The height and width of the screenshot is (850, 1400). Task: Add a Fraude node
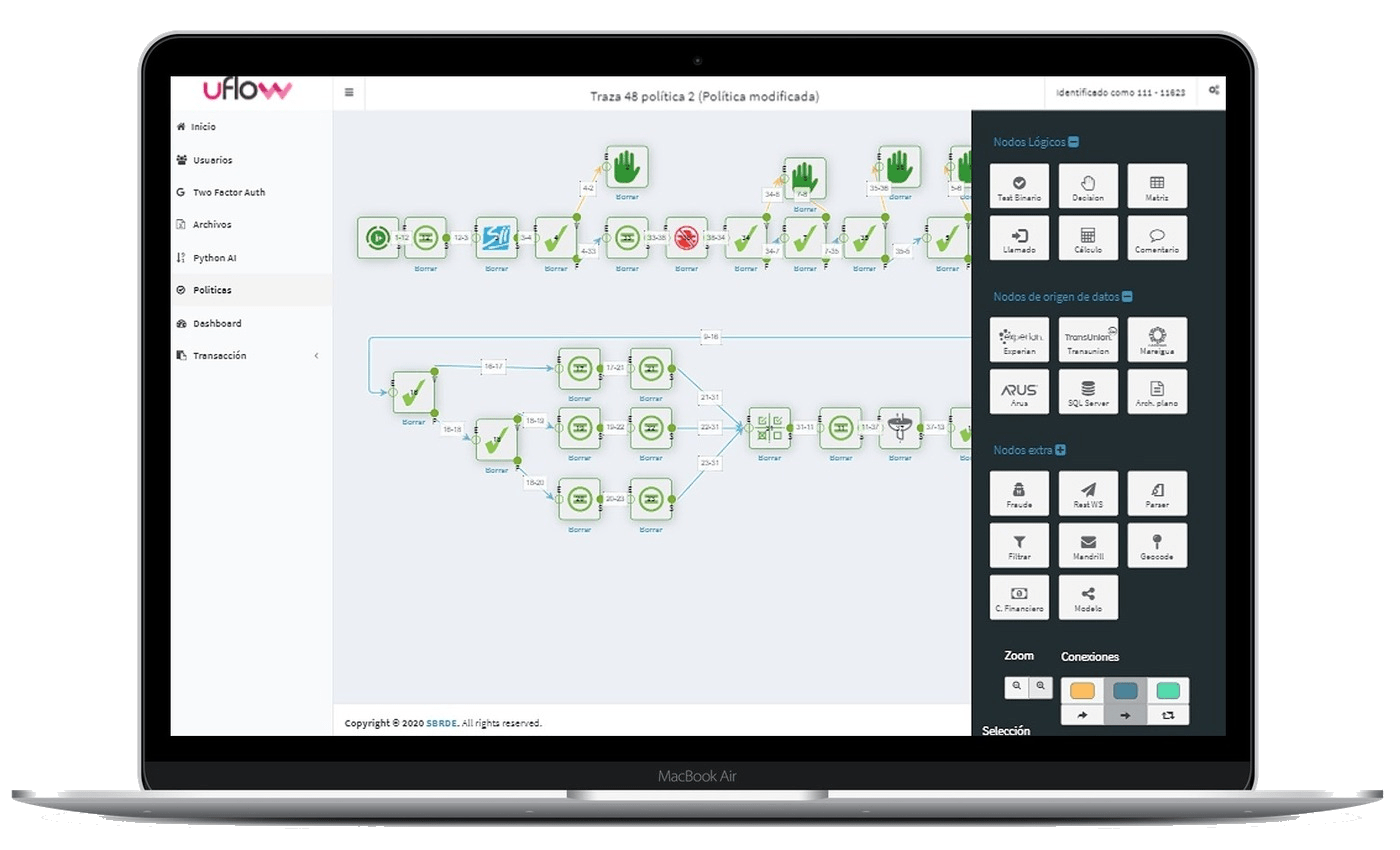(1019, 493)
